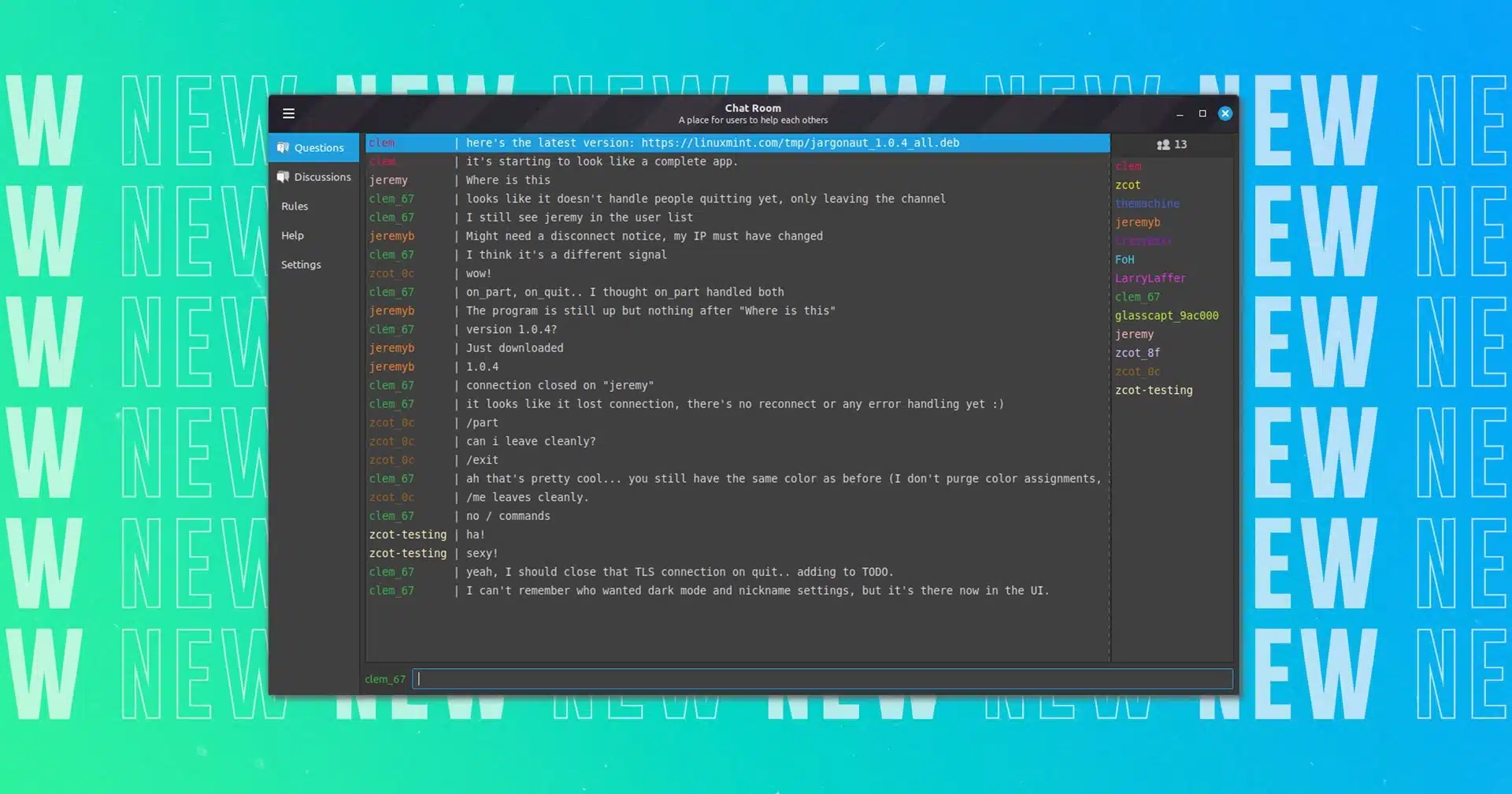The image size is (1512, 794).
Task: Close the Chat Room window
Action: pyautogui.click(x=1225, y=113)
